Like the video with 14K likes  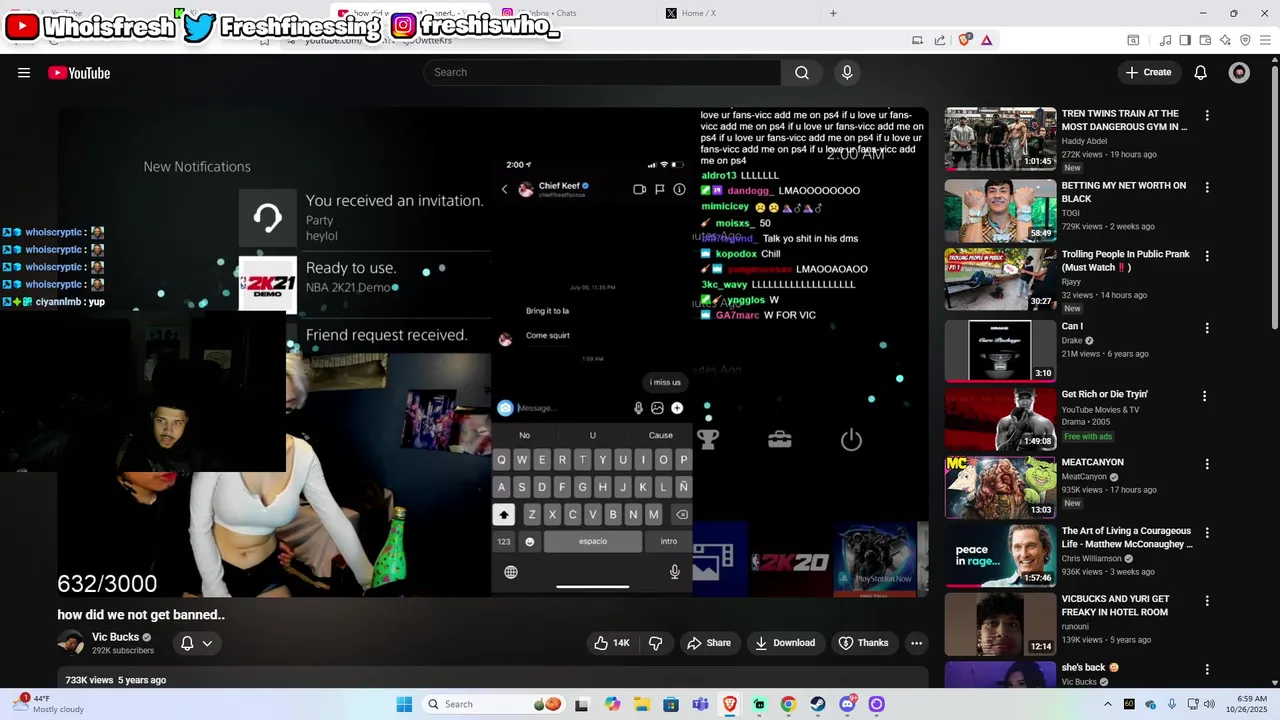611,643
